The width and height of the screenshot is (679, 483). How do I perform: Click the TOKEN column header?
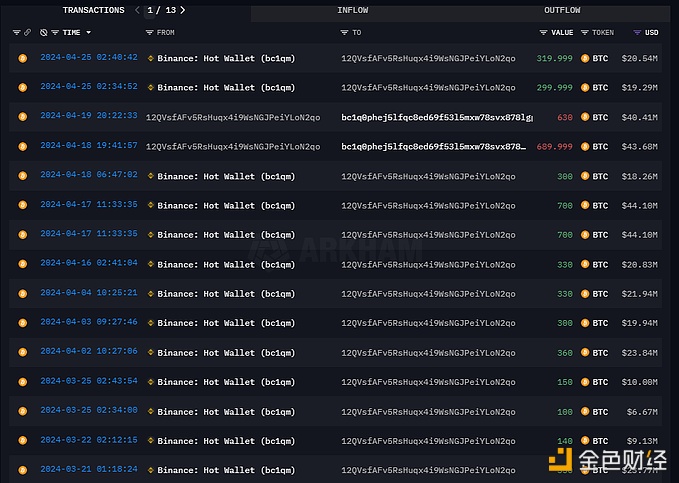point(603,32)
